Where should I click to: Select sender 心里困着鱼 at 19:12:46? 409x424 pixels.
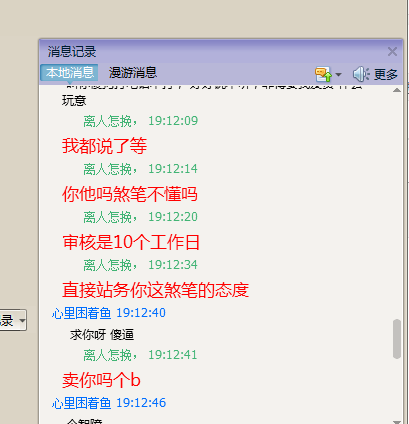(x=81, y=403)
